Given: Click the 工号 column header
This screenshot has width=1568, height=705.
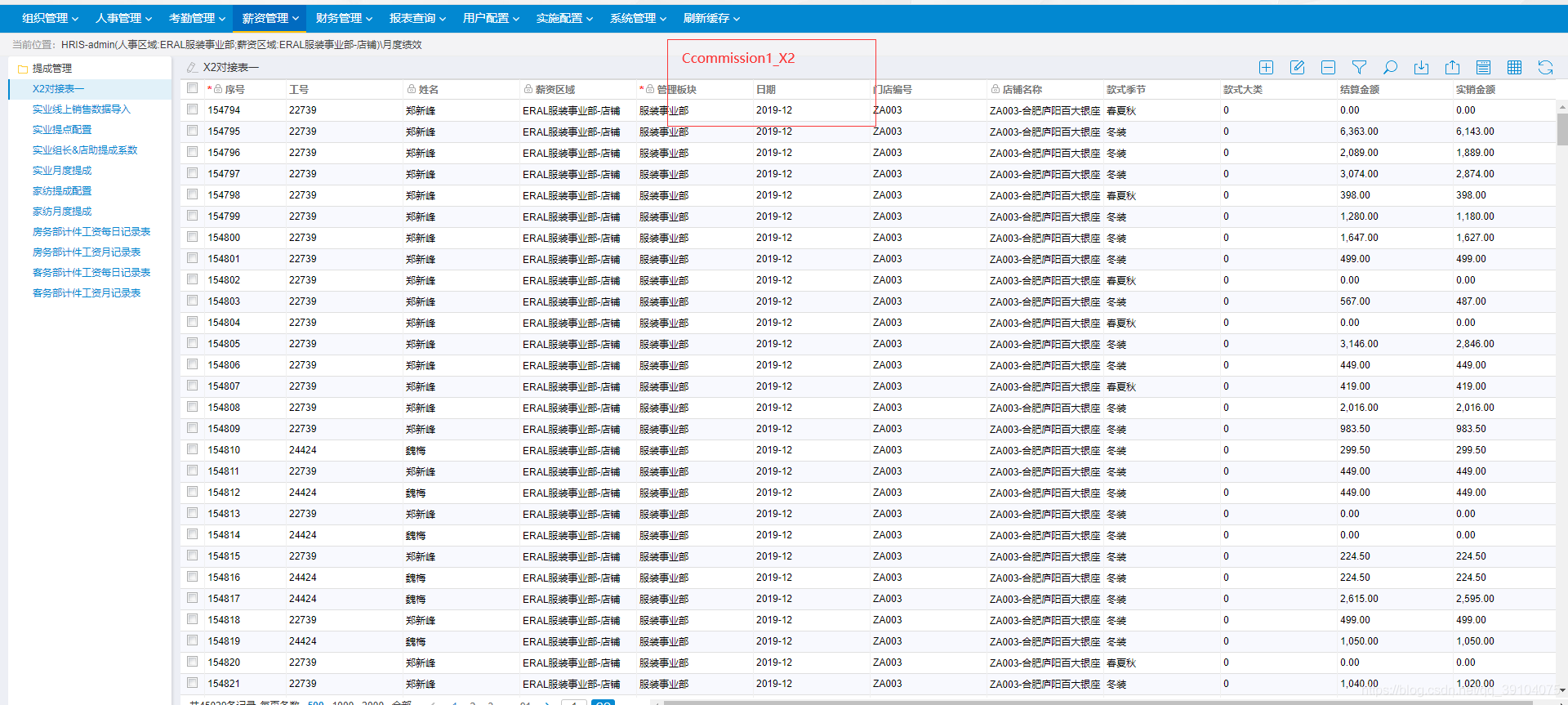Looking at the screenshot, I should [x=299, y=90].
